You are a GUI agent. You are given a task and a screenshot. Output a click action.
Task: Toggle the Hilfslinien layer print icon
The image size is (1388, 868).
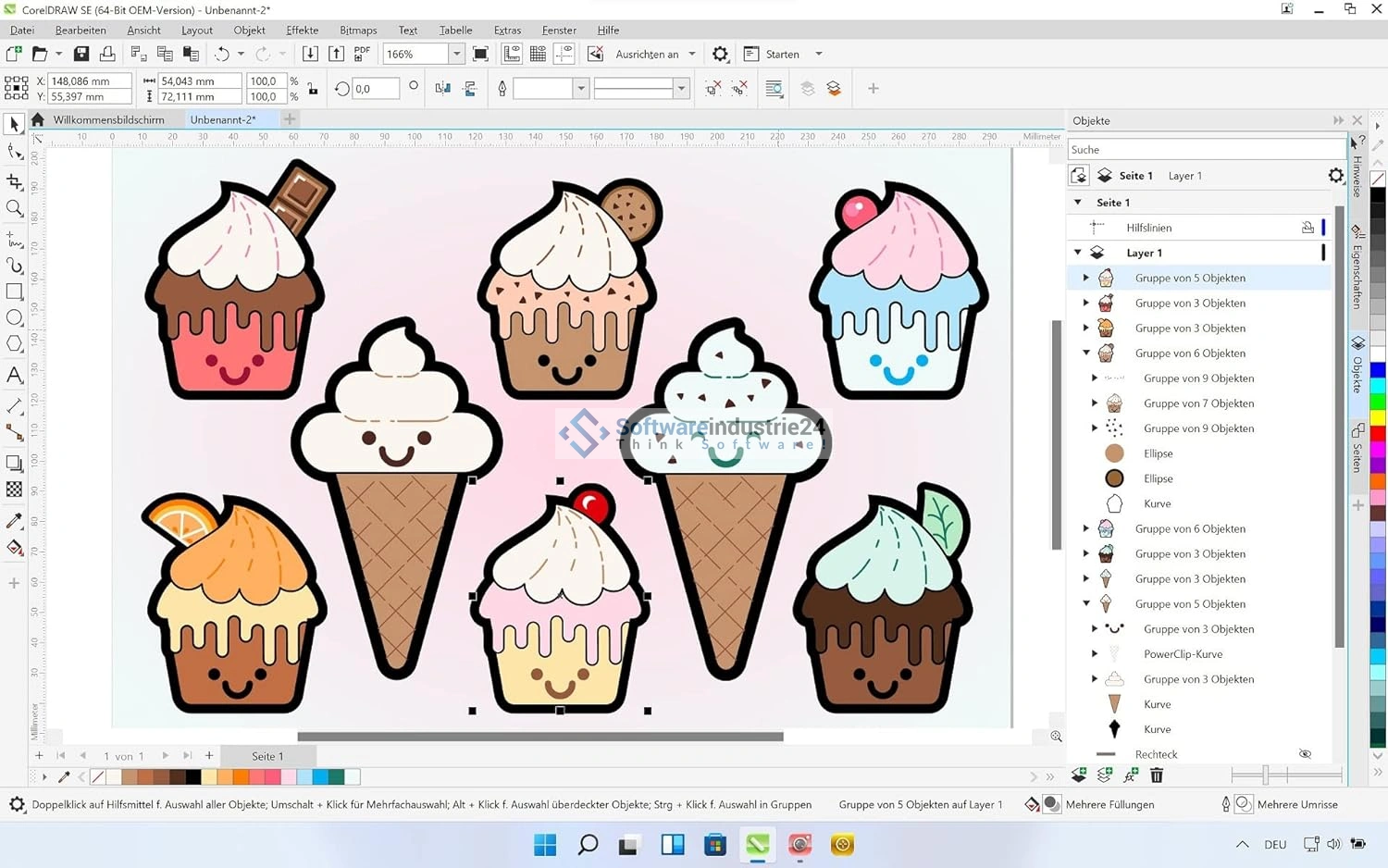pyautogui.click(x=1307, y=228)
